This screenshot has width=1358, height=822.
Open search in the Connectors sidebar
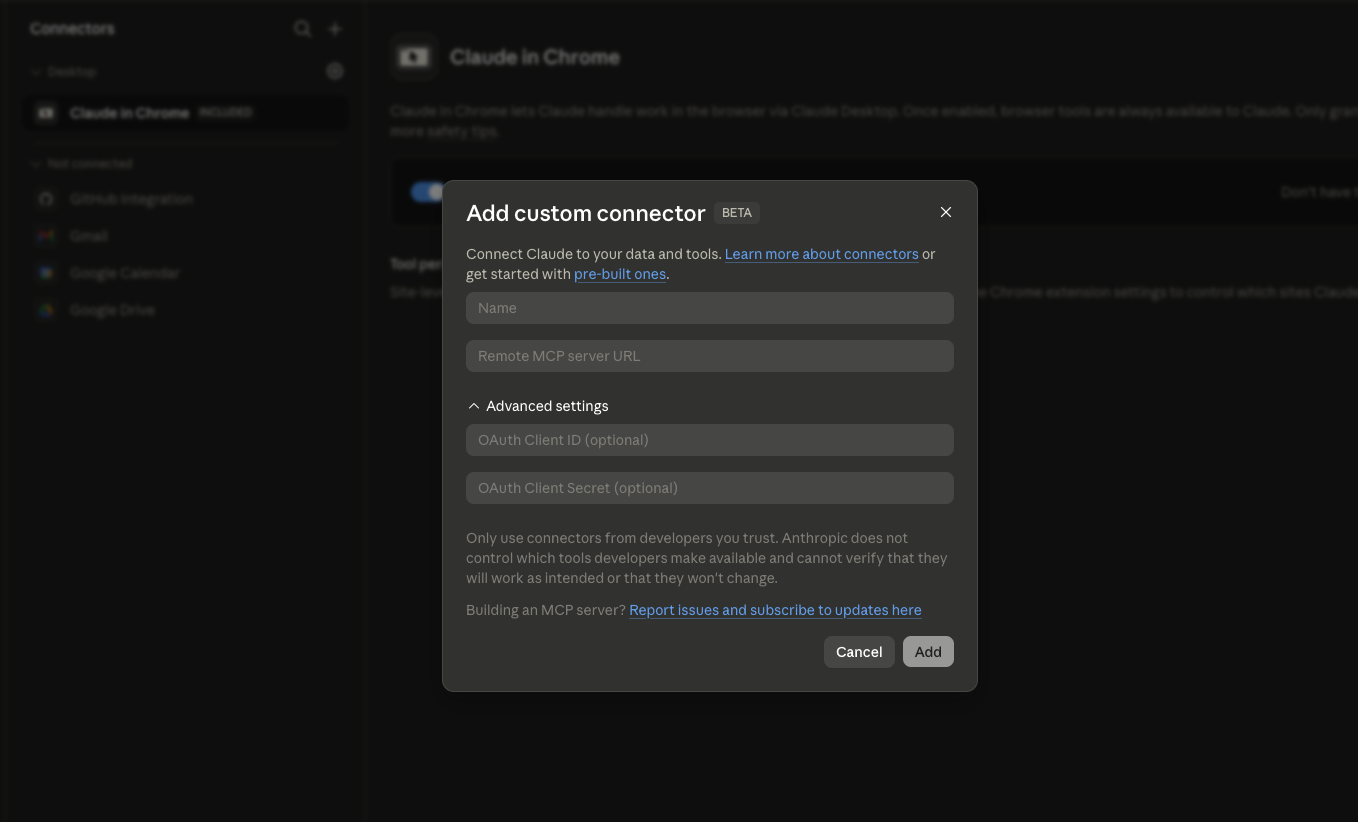click(302, 29)
